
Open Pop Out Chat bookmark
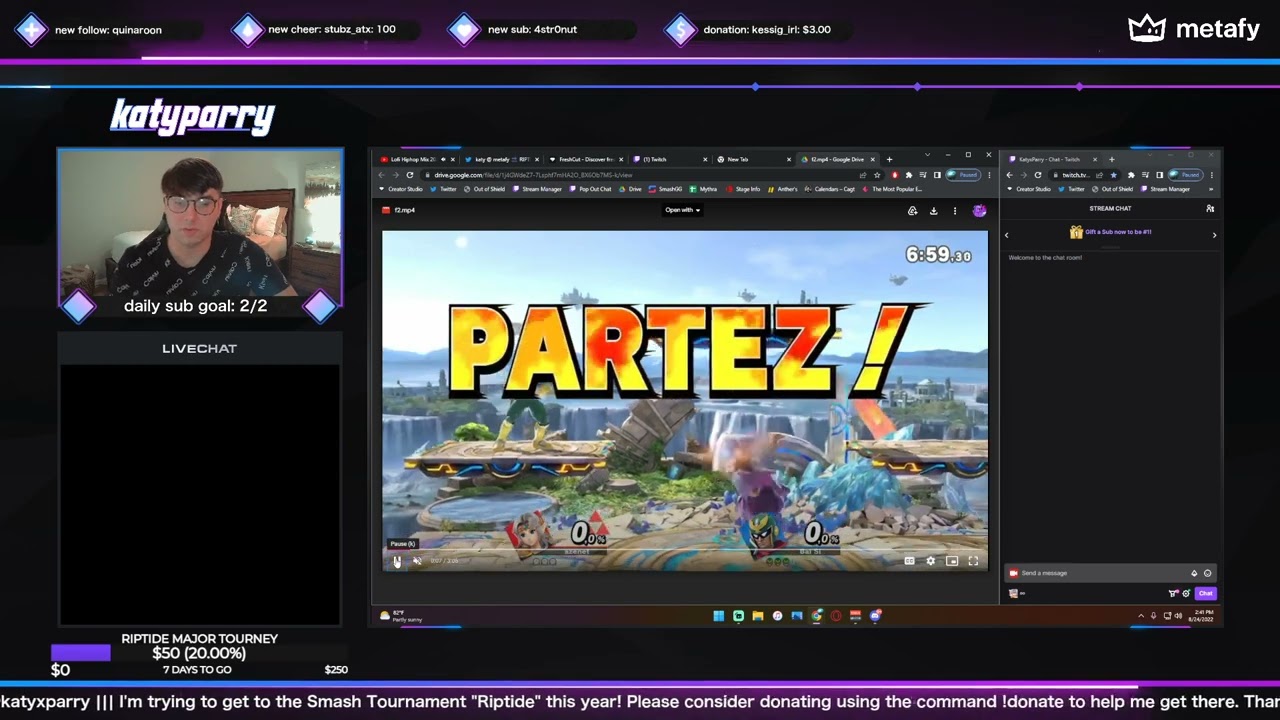[x=591, y=189]
